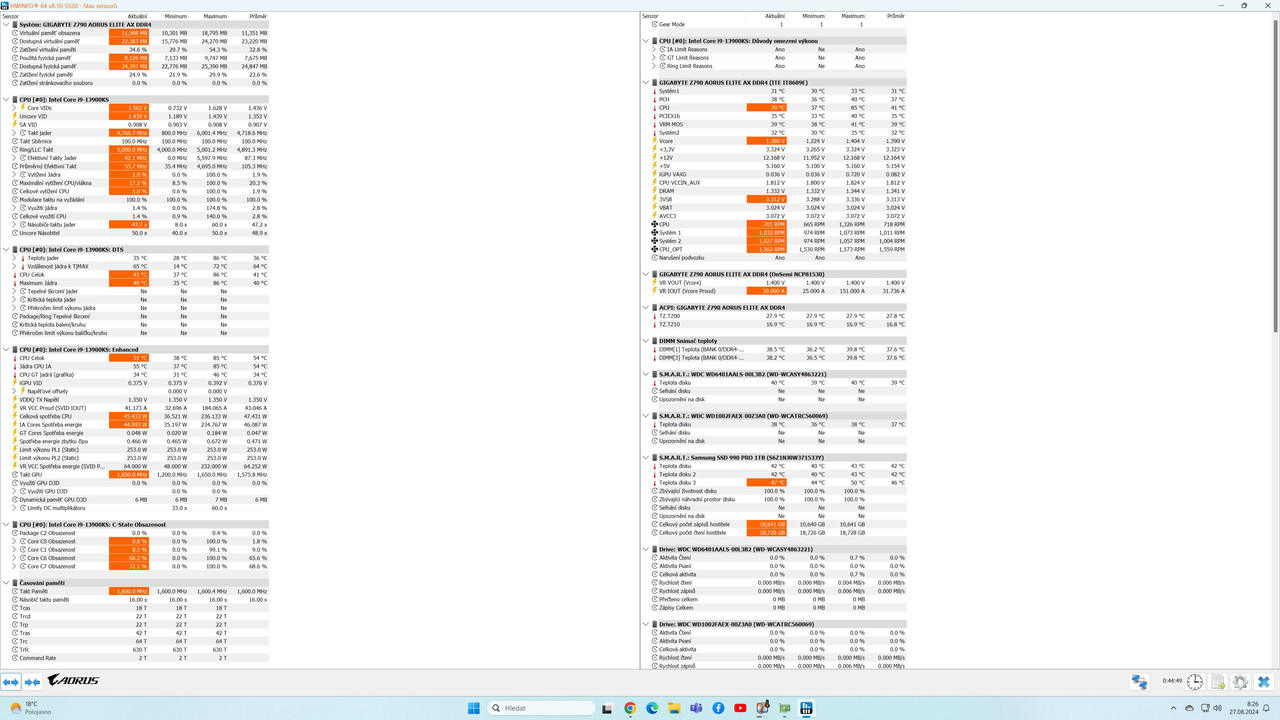Click left pane Aktuální column header

click(137, 16)
